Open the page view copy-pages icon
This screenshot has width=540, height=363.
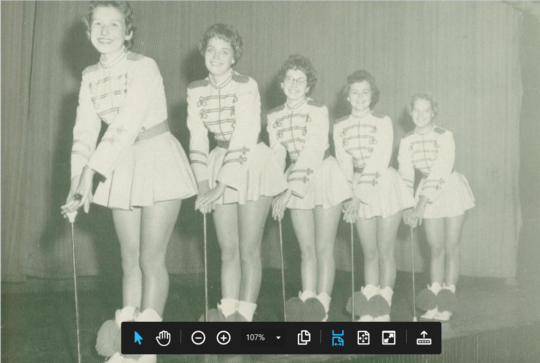click(x=304, y=338)
